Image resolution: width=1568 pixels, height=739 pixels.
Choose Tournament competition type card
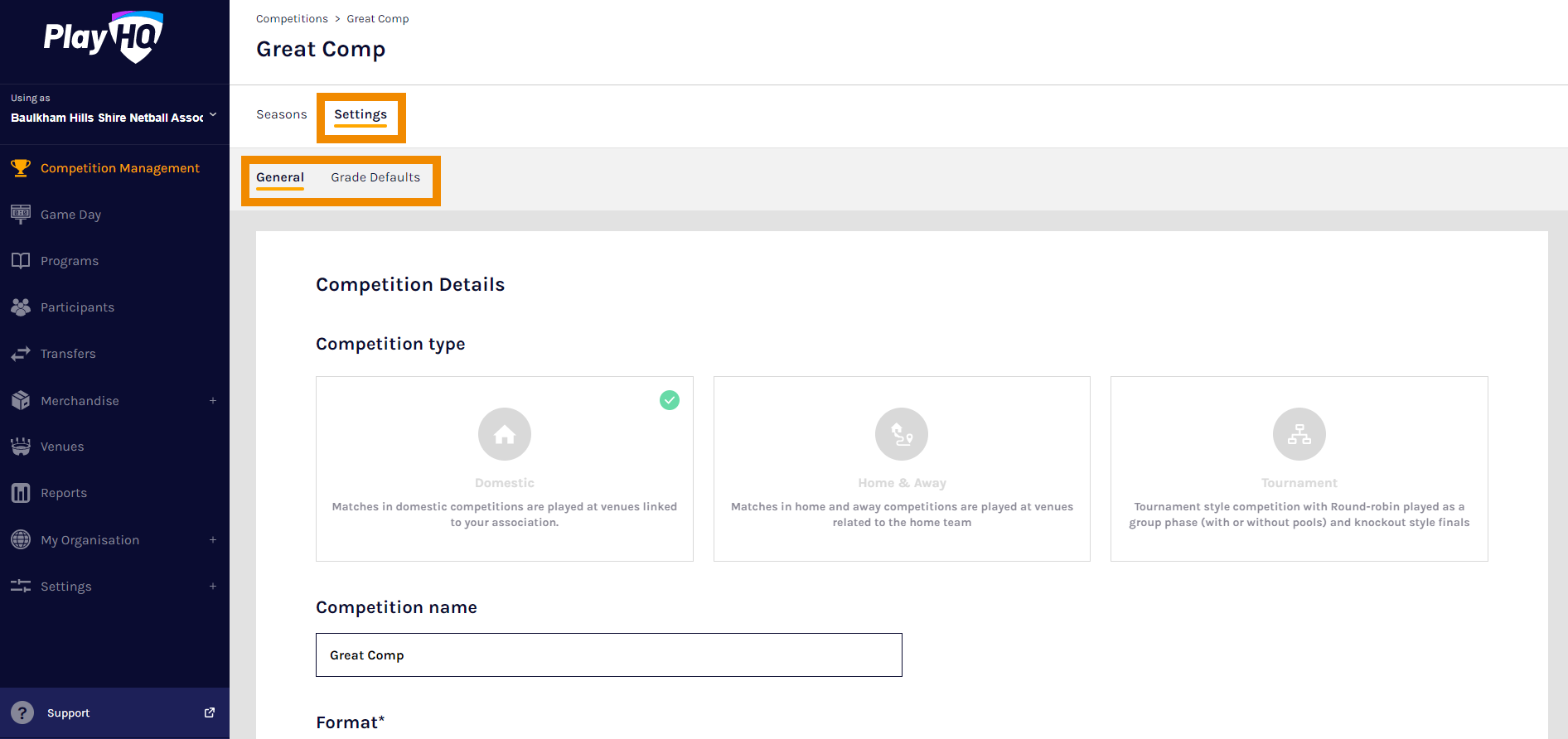click(x=1299, y=469)
